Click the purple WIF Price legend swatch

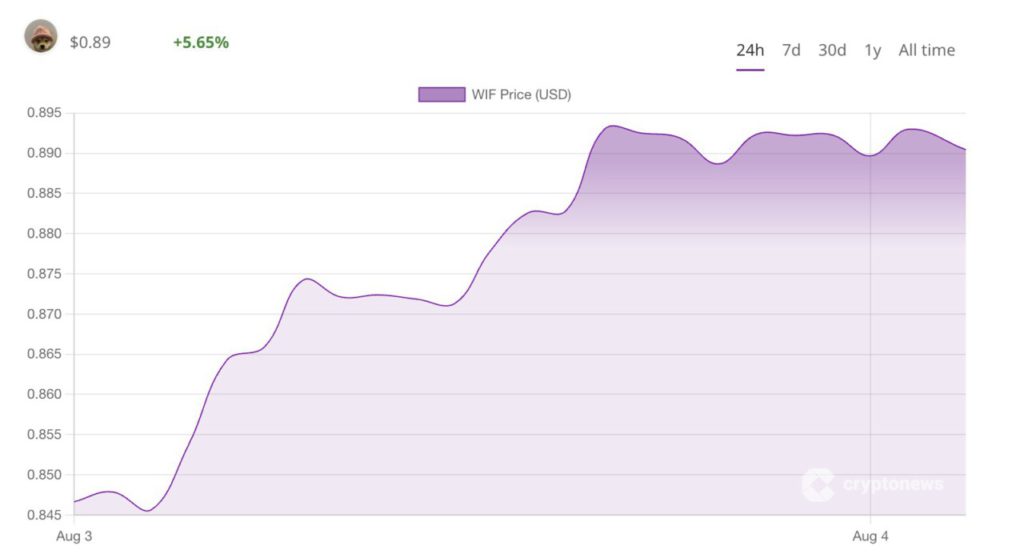(441, 94)
